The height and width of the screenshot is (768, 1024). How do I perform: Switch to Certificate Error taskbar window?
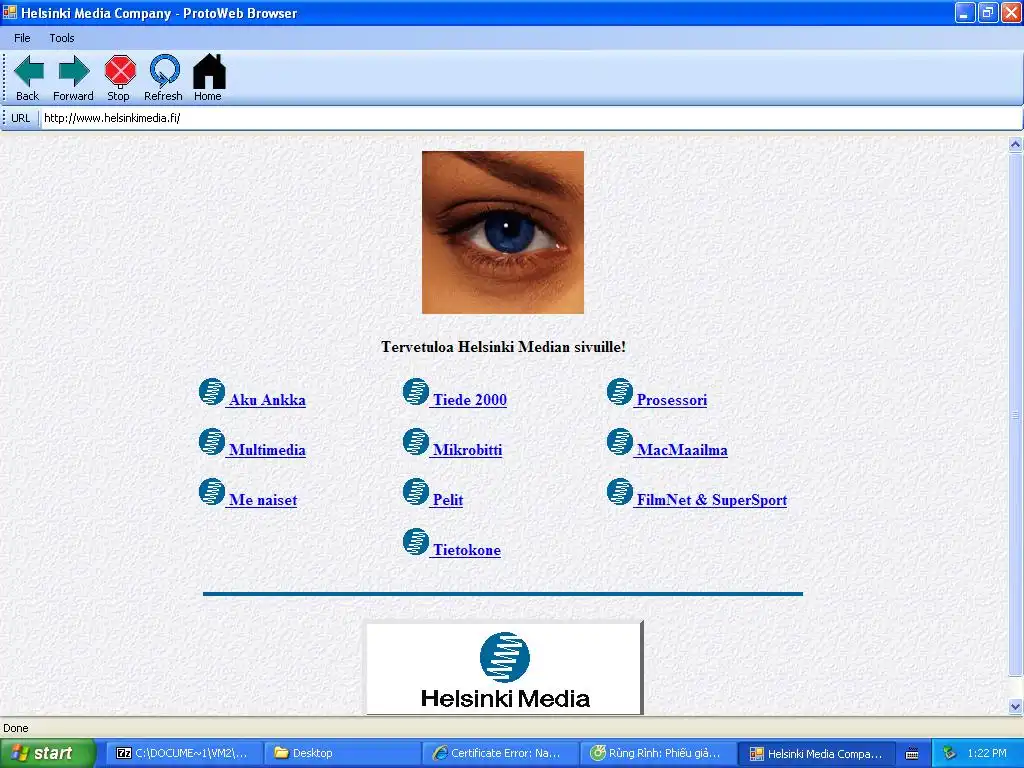coord(500,753)
